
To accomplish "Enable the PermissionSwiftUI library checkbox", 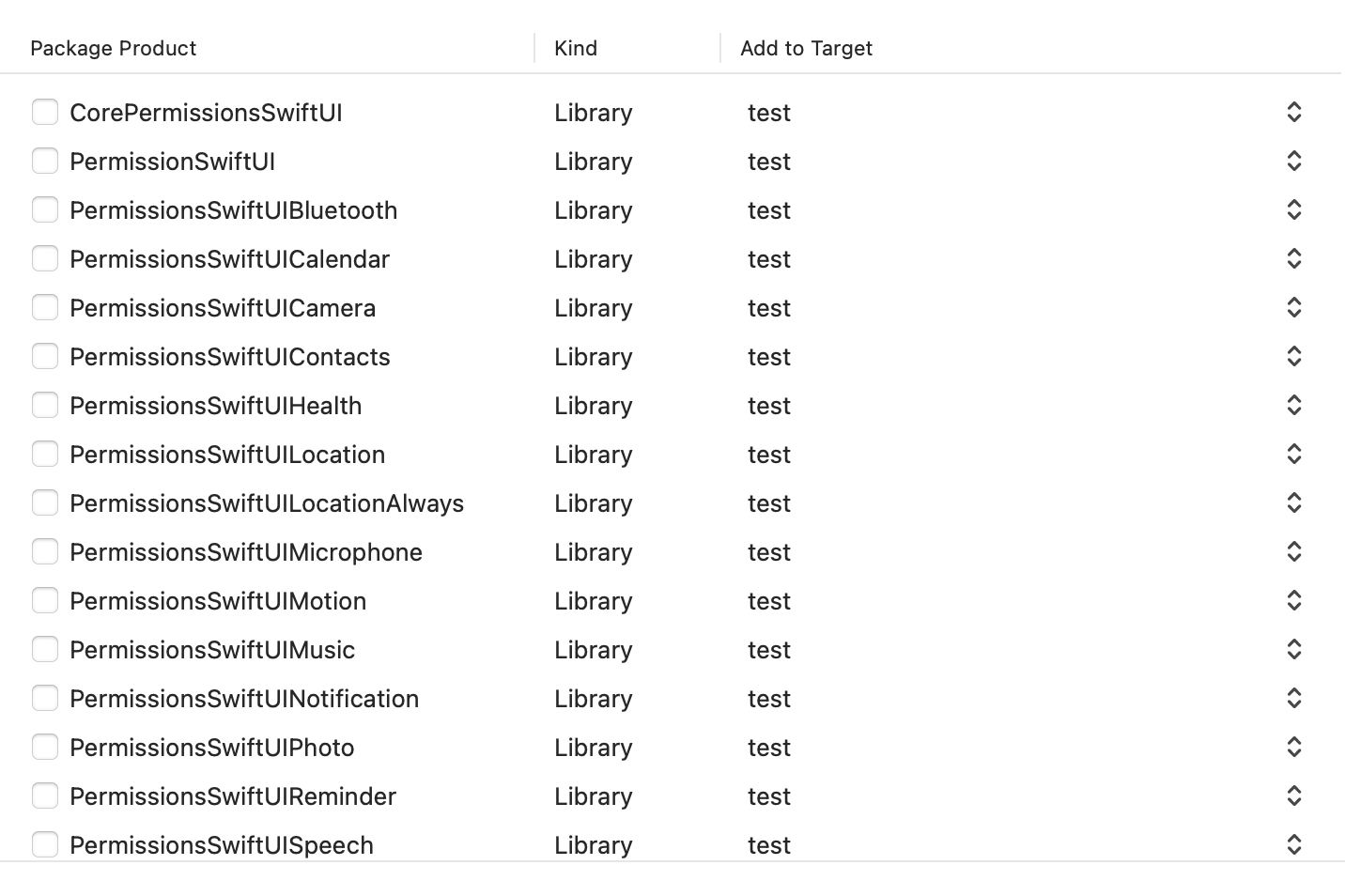I will (x=45, y=161).
